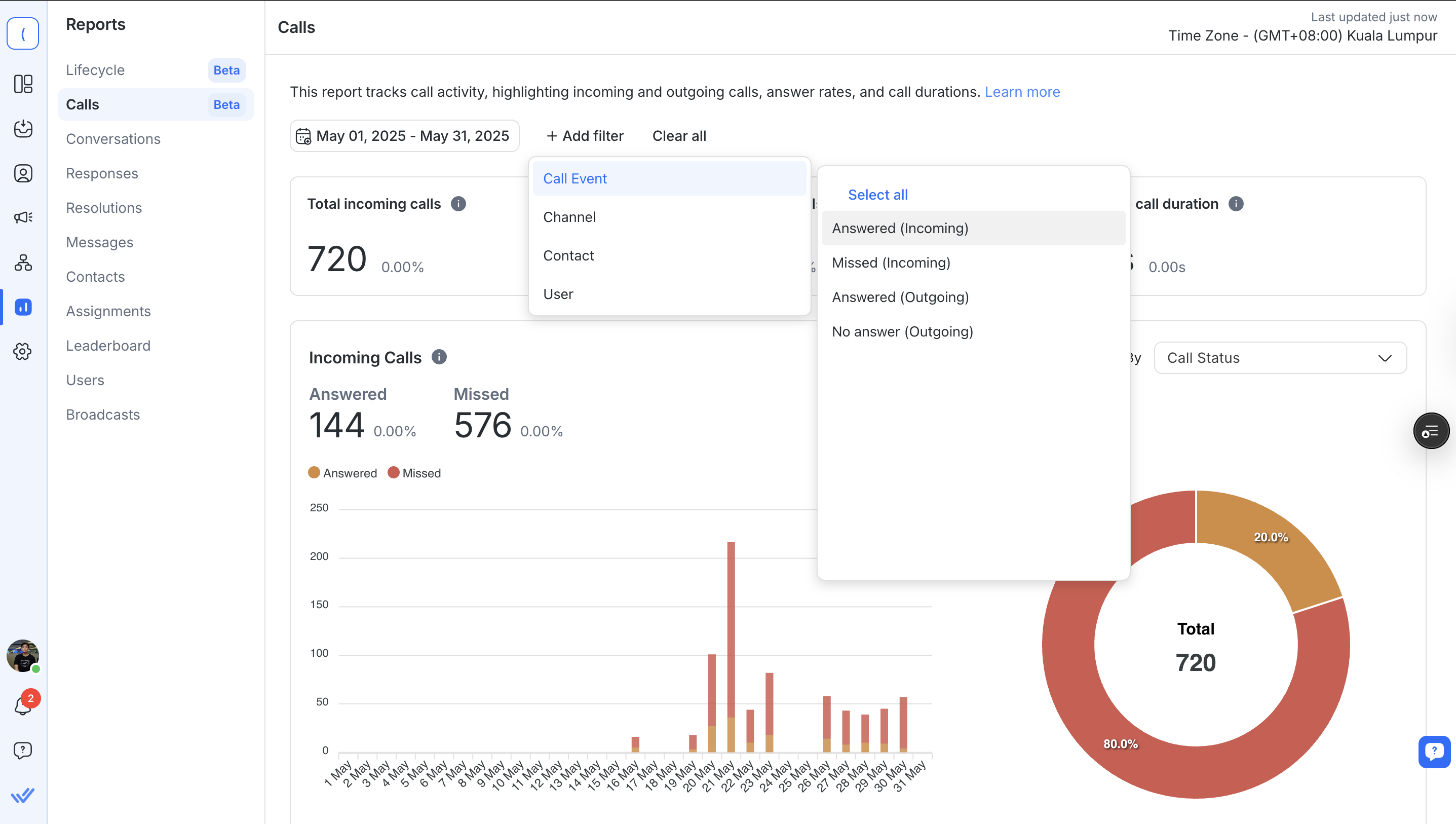Viewport: 1456px width, 824px height.
Task: Open Broadcasts megaphone icon in left rail
Action: (23, 217)
